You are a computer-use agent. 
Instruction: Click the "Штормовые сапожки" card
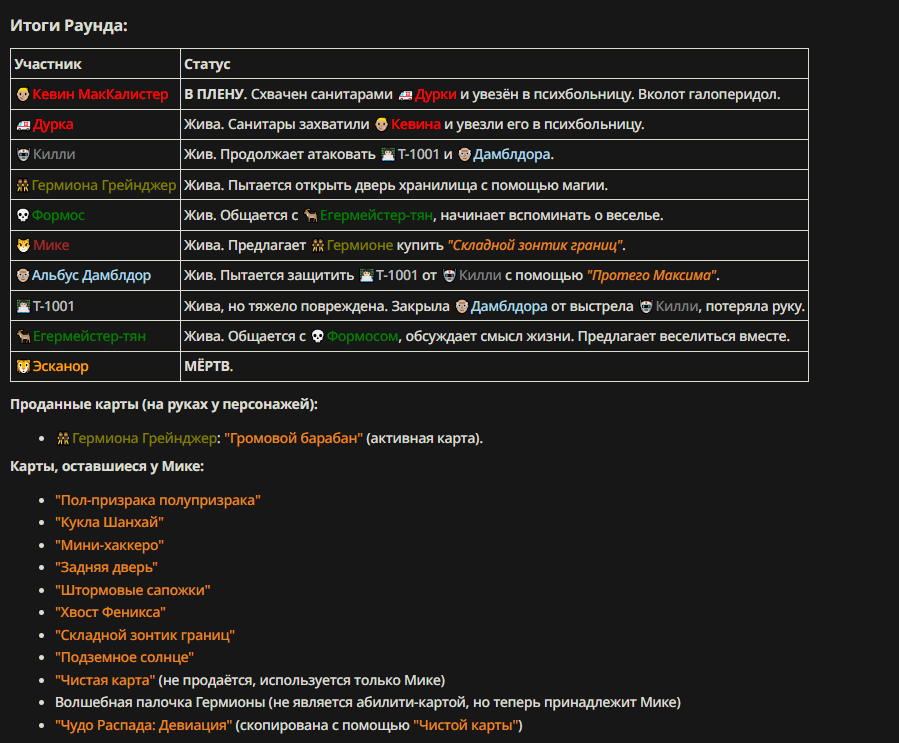coord(132,591)
